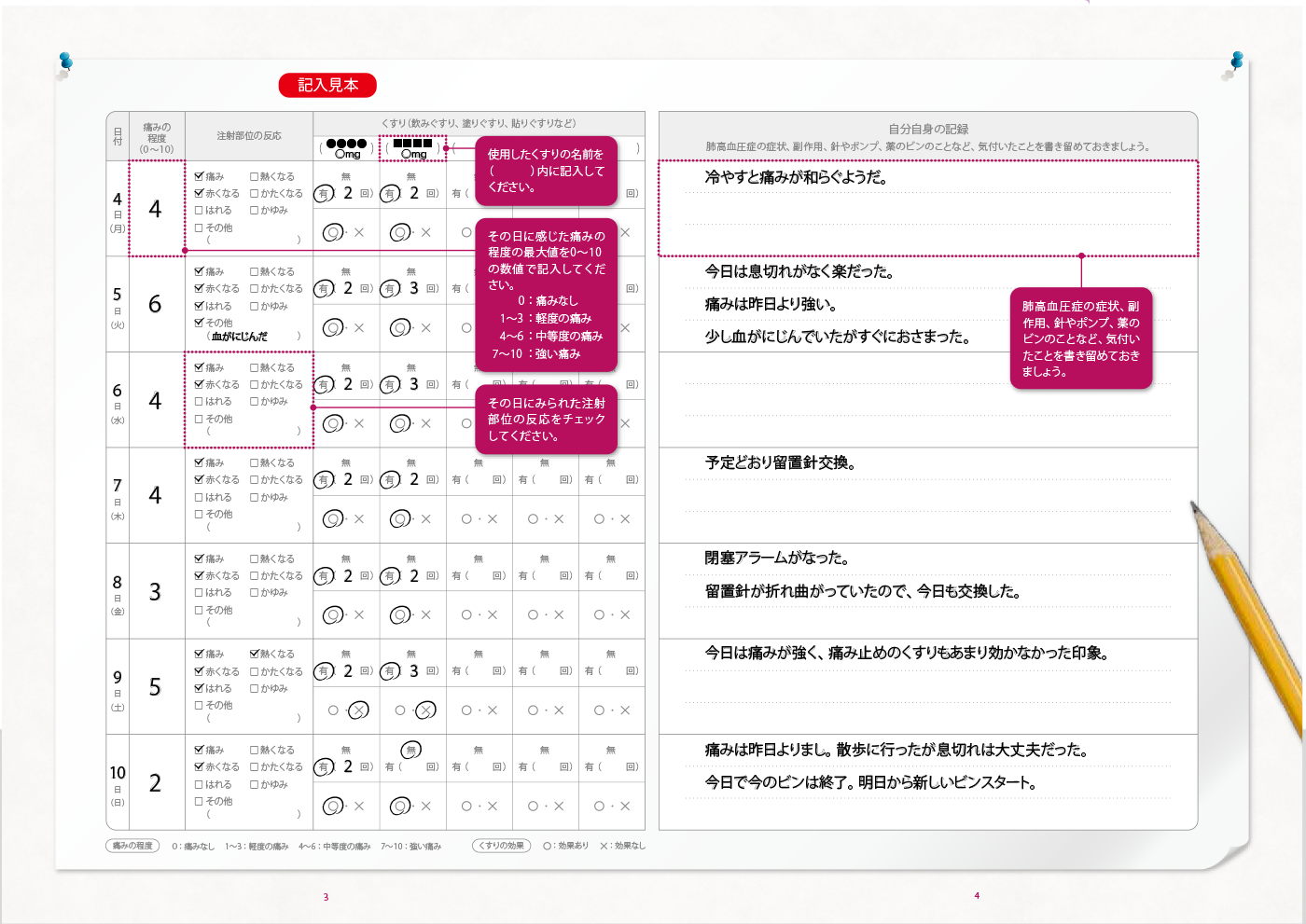The height and width of the screenshot is (924, 1306).
Task: Uncheck はれる in the 9日 row
Action: point(199,688)
